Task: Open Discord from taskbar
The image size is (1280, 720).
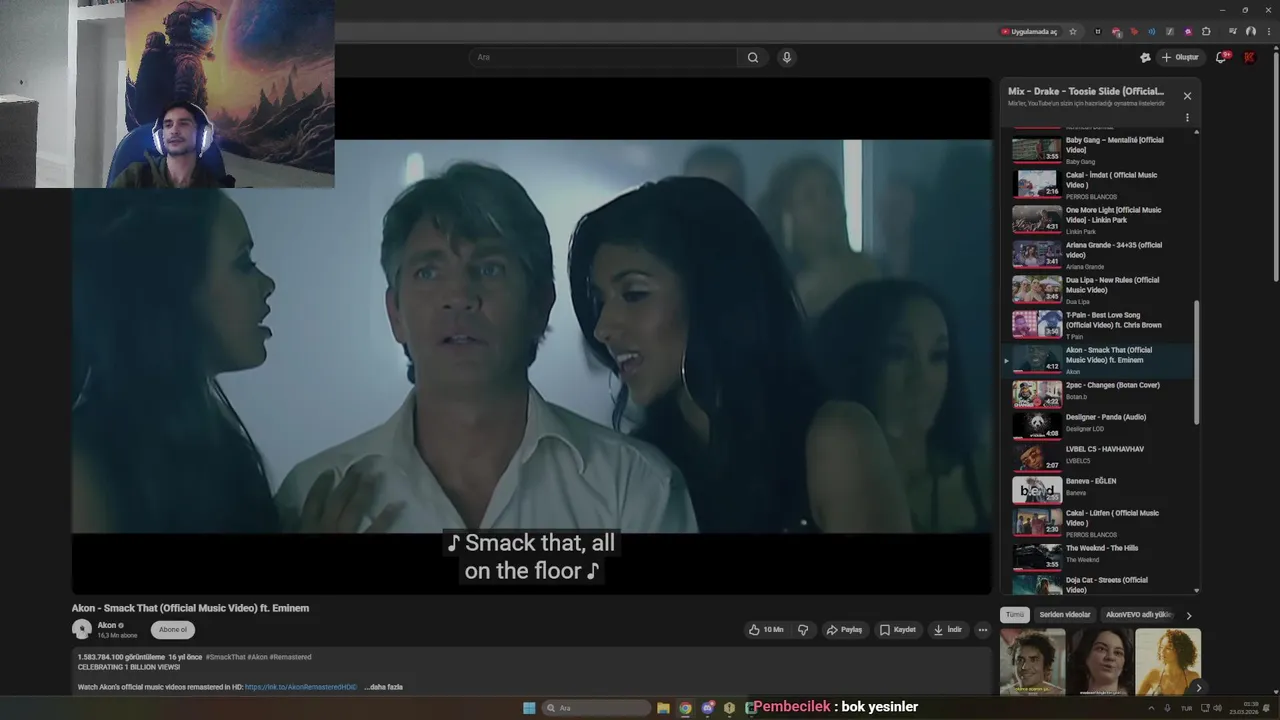Action: (x=708, y=708)
